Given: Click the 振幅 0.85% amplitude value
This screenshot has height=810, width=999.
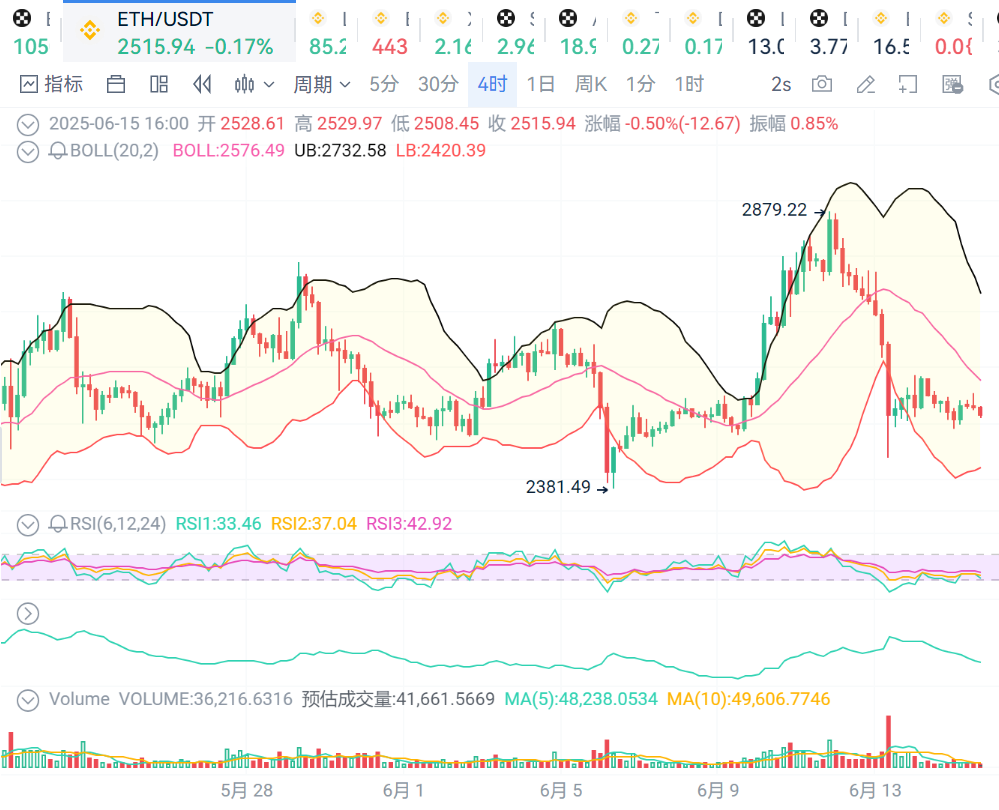Looking at the screenshot, I should (794, 124).
